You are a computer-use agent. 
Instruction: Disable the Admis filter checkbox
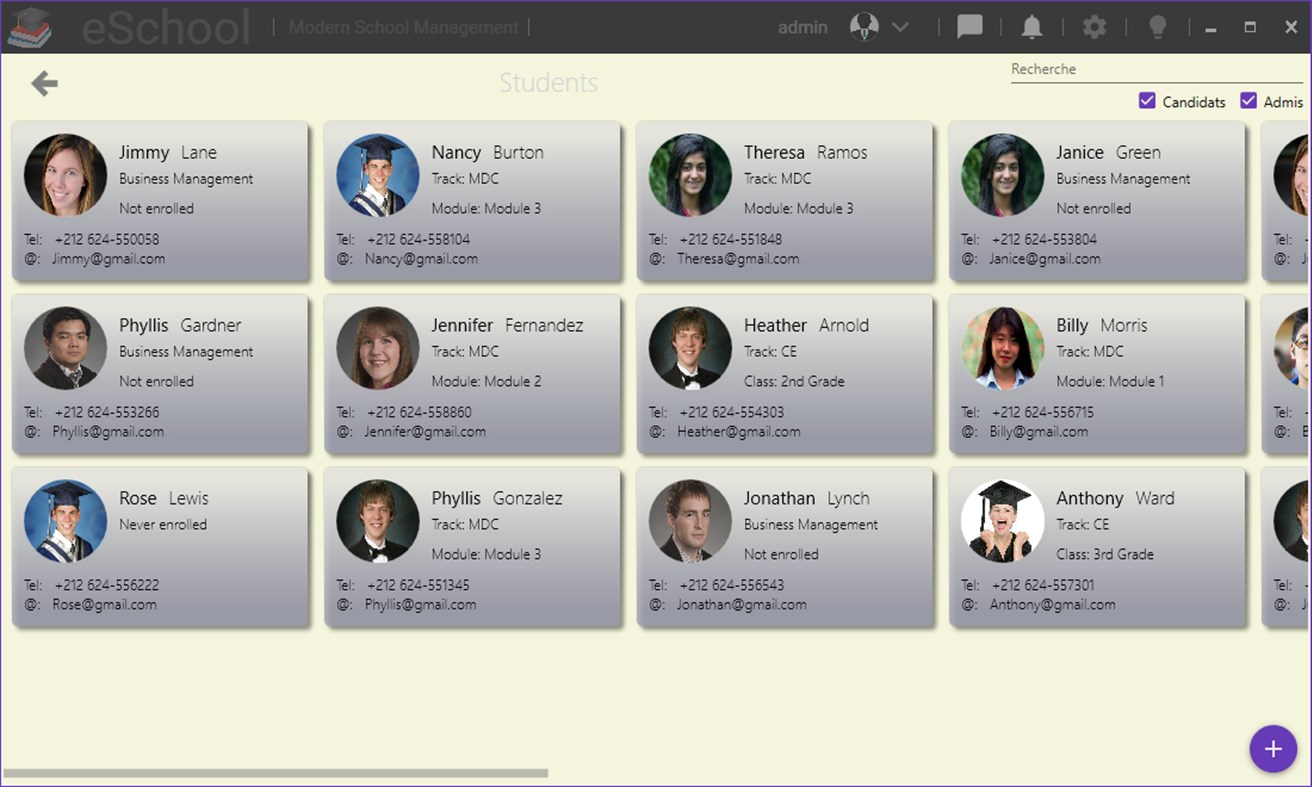click(x=1248, y=101)
